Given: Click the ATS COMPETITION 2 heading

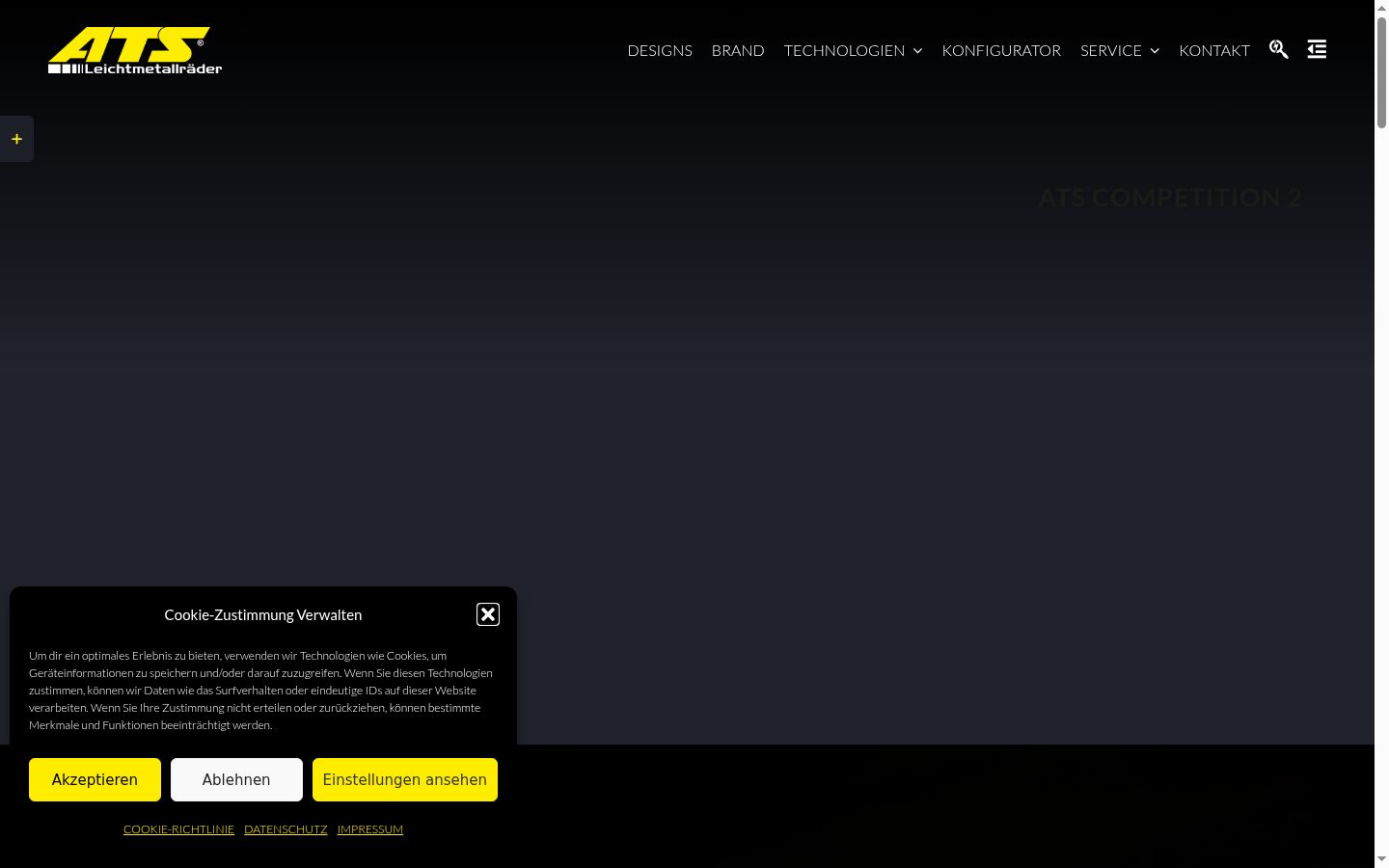Looking at the screenshot, I should click(1170, 198).
